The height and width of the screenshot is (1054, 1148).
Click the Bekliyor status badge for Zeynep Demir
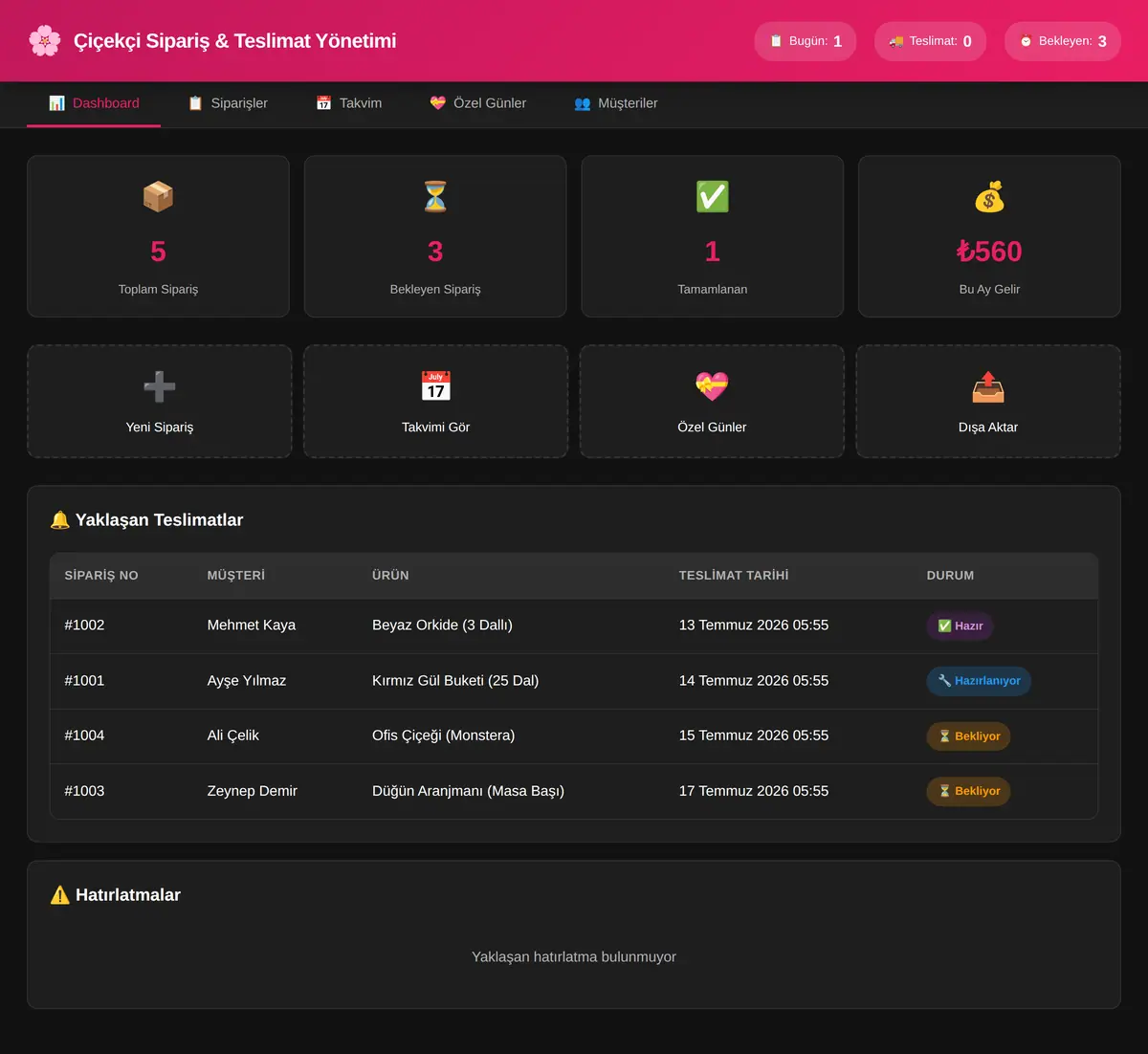pyautogui.click(x=969, y=791)
